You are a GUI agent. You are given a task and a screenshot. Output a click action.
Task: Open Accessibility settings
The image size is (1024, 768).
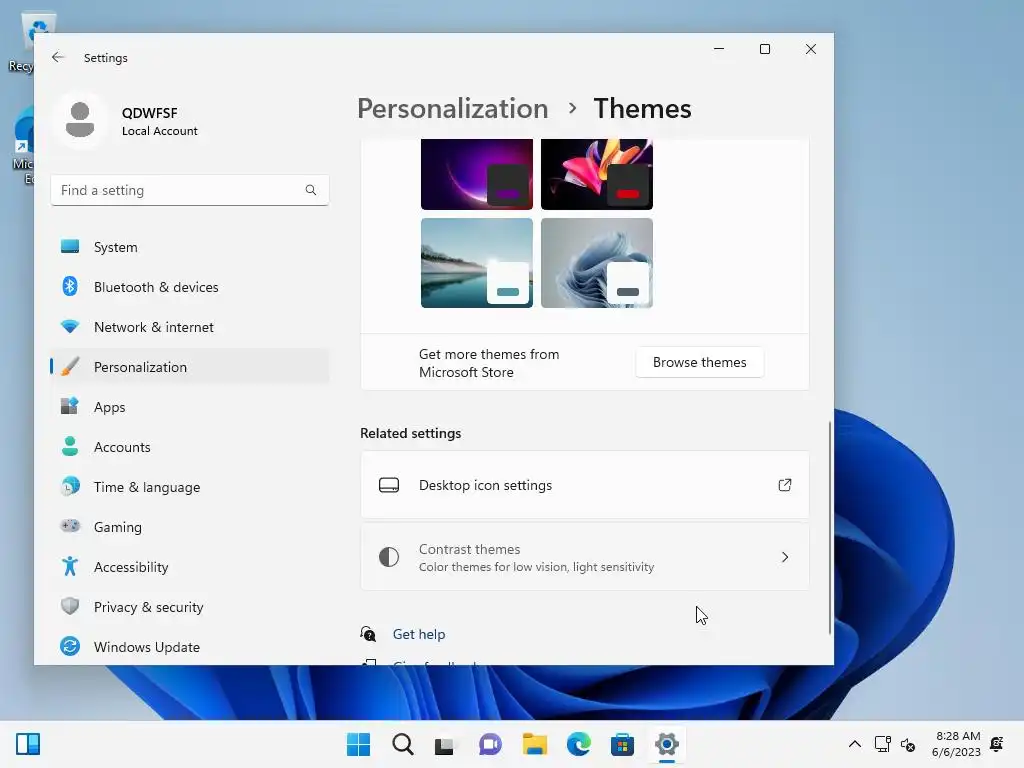click(190, 566)
